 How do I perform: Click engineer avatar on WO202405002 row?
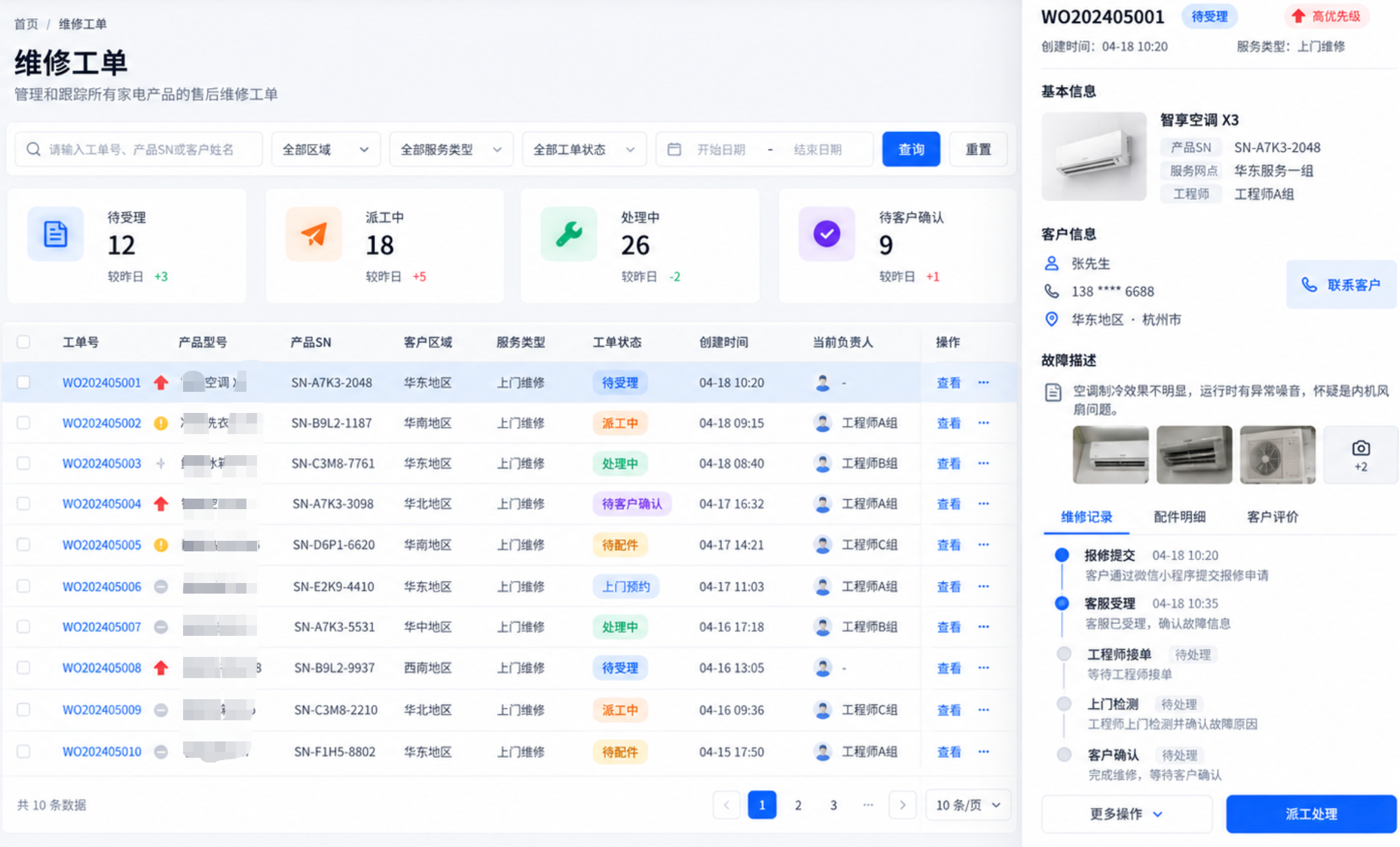tap(823, 423)
